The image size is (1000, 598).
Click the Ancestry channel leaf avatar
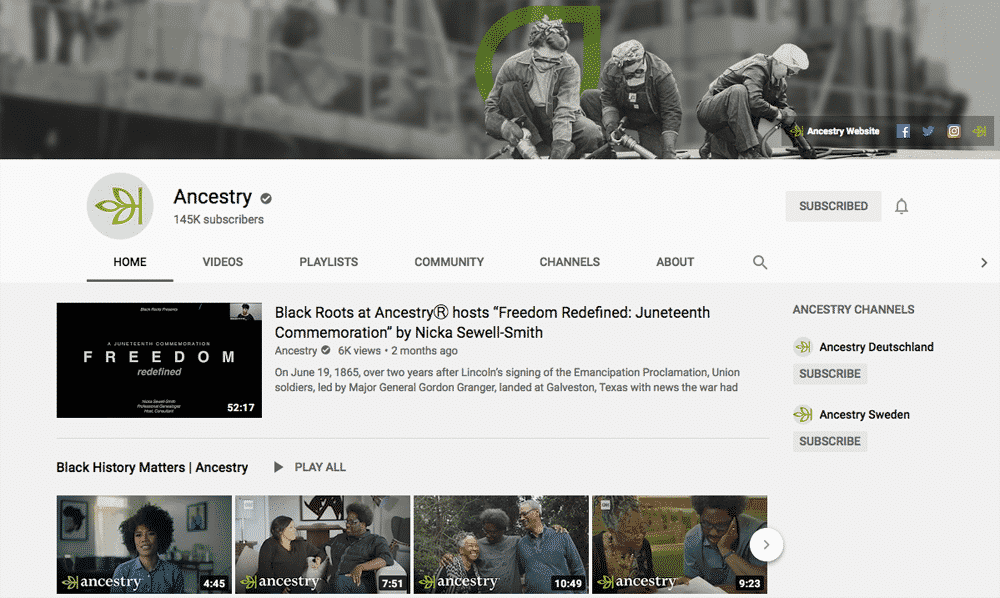120,206
